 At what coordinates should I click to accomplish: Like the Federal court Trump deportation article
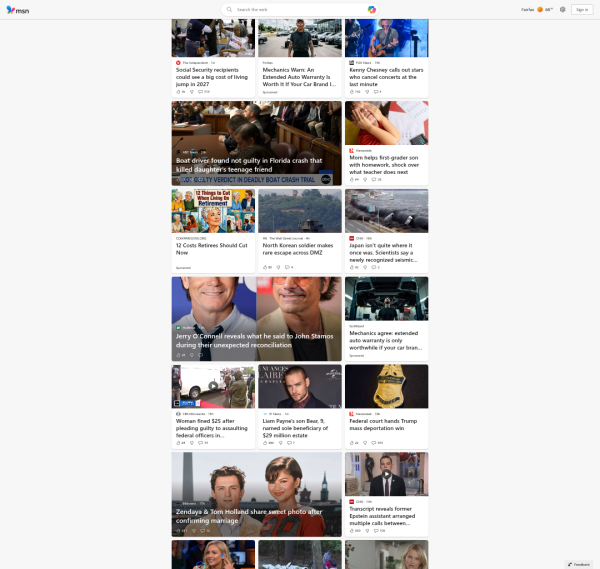click(352, 443)
